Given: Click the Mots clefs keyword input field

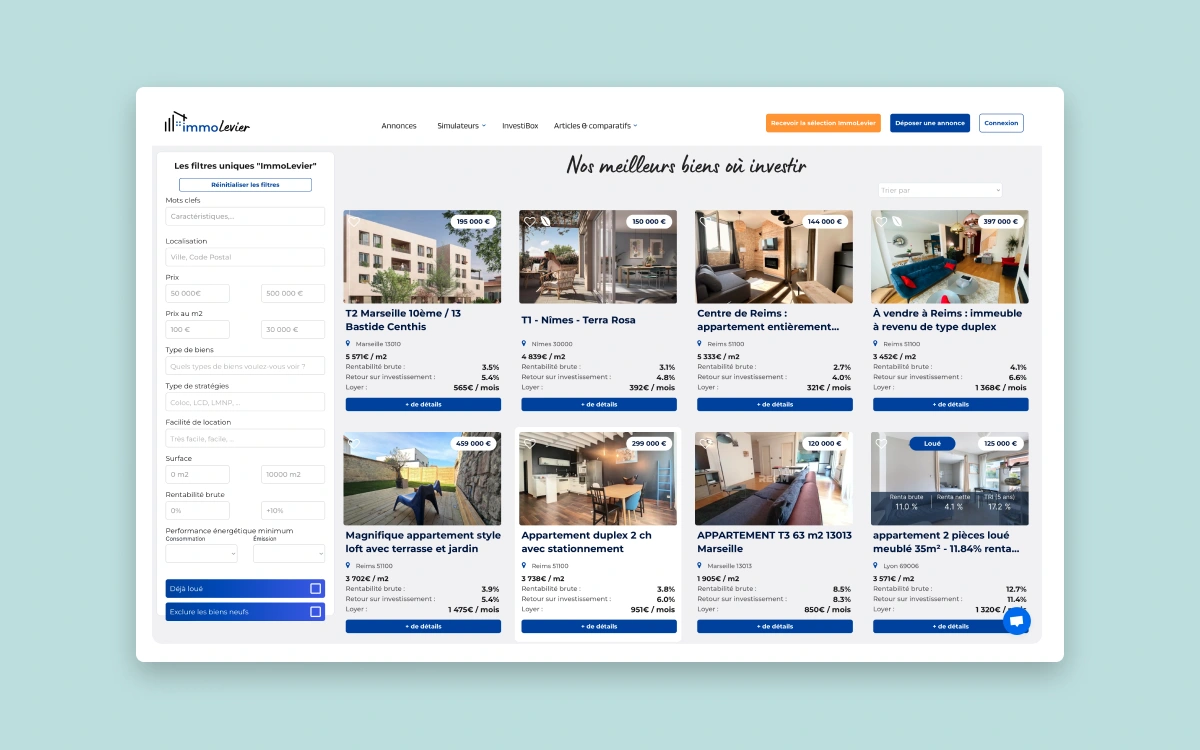Looking at the screenshot, I should 245,216.
